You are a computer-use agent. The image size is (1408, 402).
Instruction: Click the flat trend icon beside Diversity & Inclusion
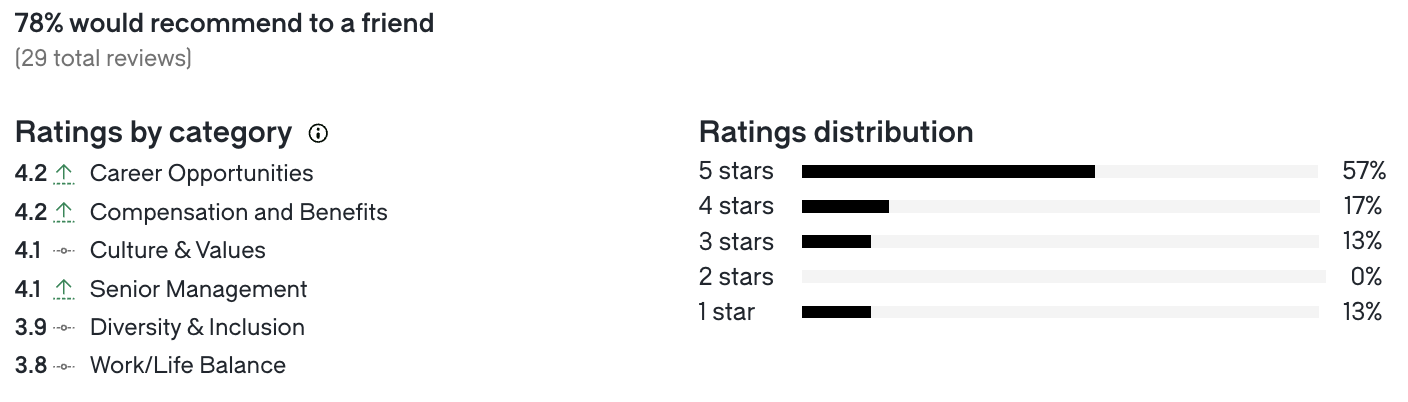tap(64, 328)
